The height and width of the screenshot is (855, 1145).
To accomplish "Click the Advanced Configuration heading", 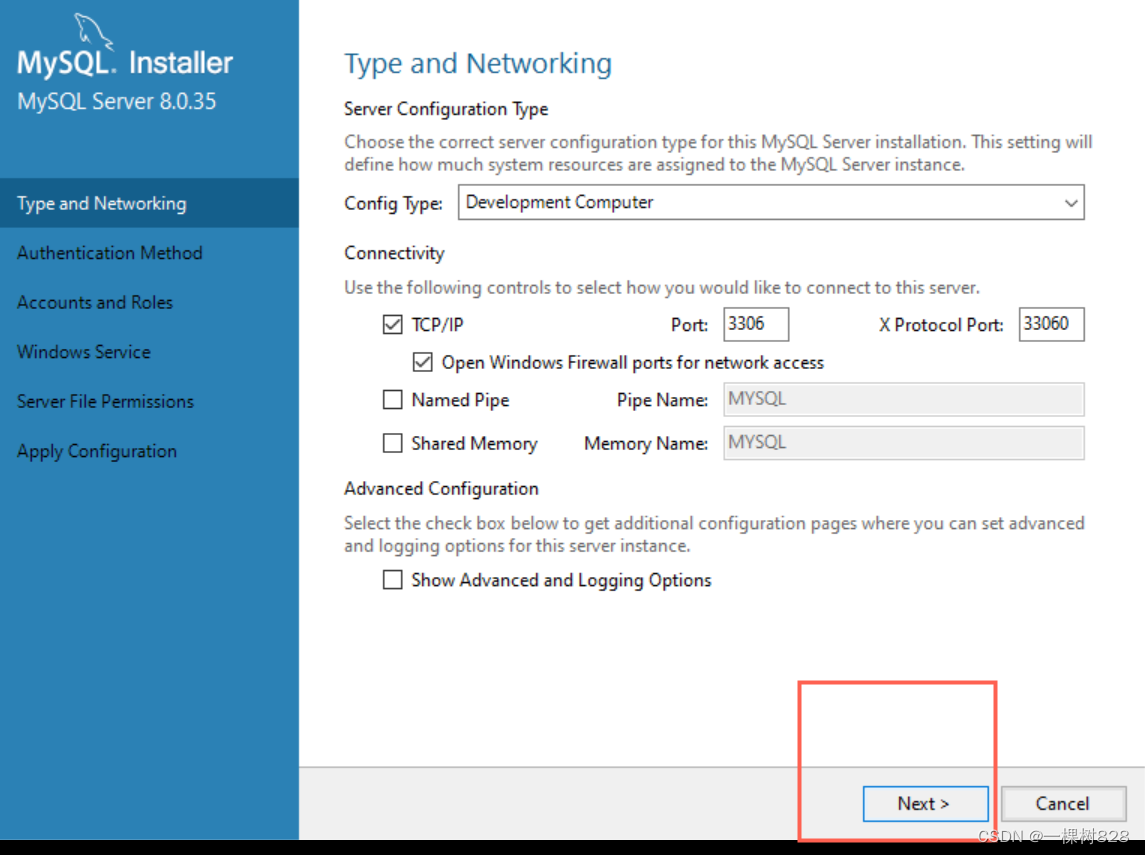I will tap(441, 488).
